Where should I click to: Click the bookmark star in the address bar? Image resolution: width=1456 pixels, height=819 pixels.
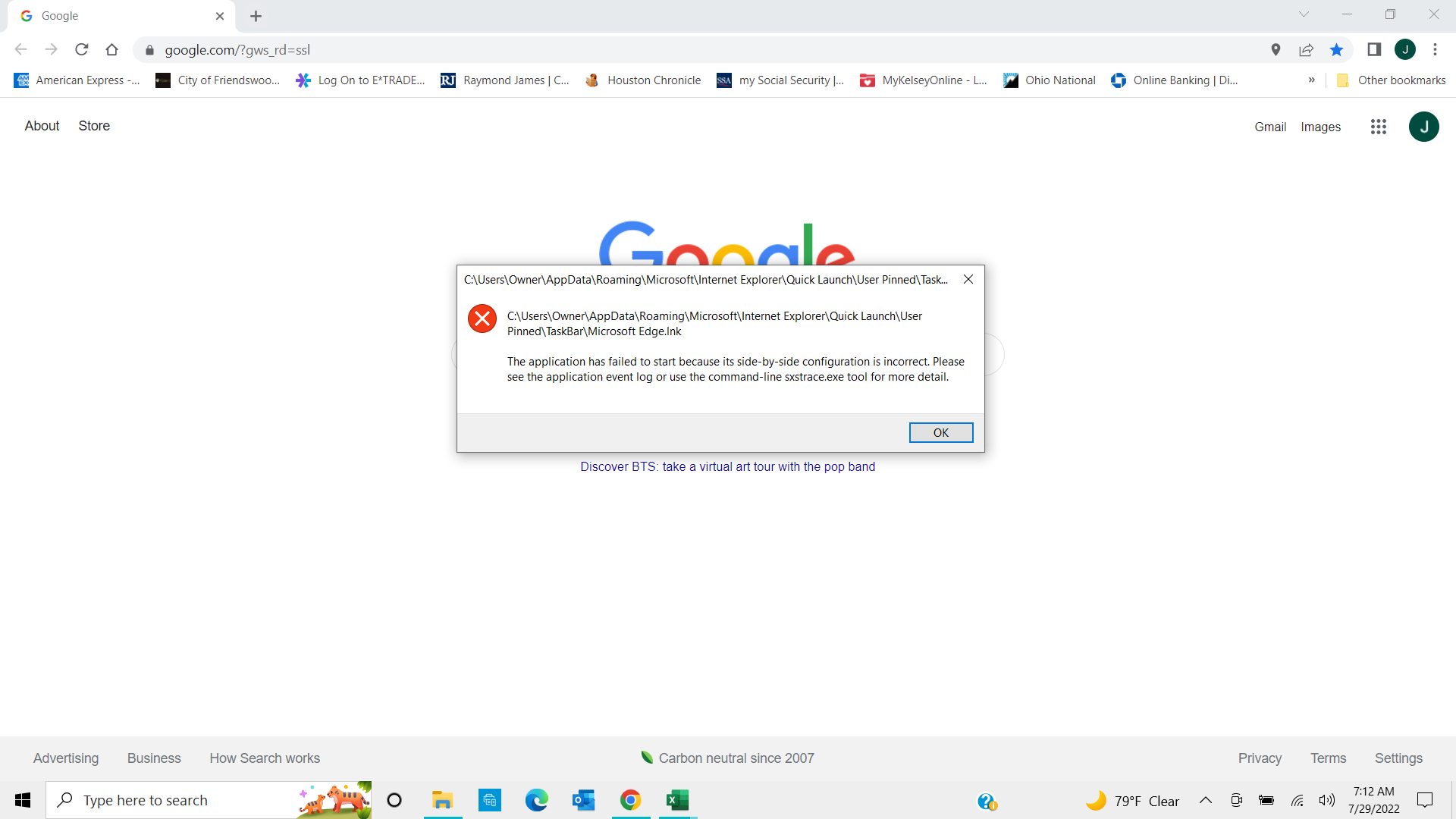(x=1337, y=49)
